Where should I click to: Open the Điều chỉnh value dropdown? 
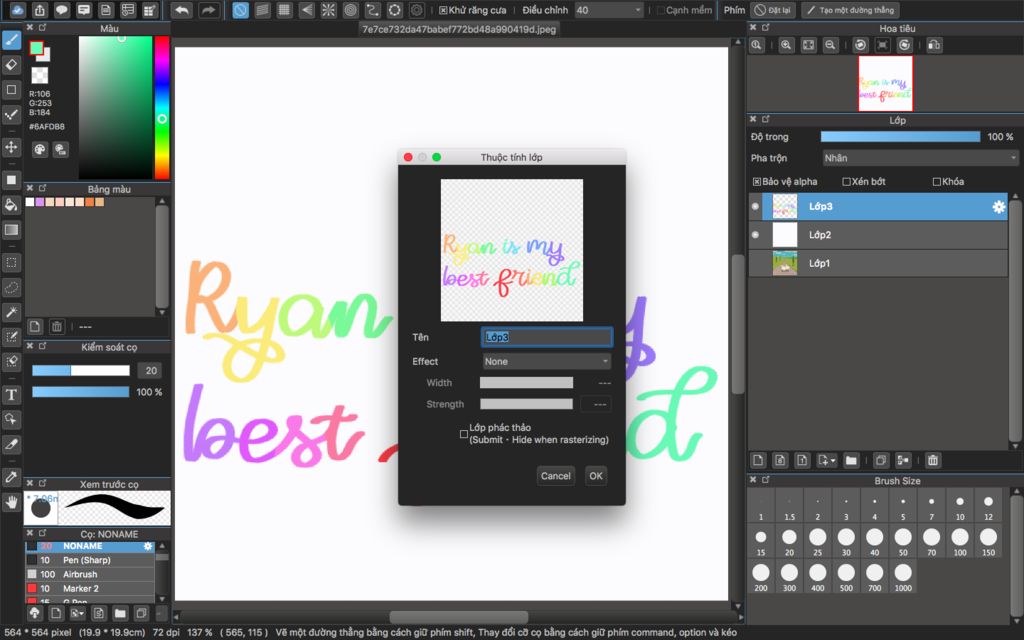tap(609, 10)
